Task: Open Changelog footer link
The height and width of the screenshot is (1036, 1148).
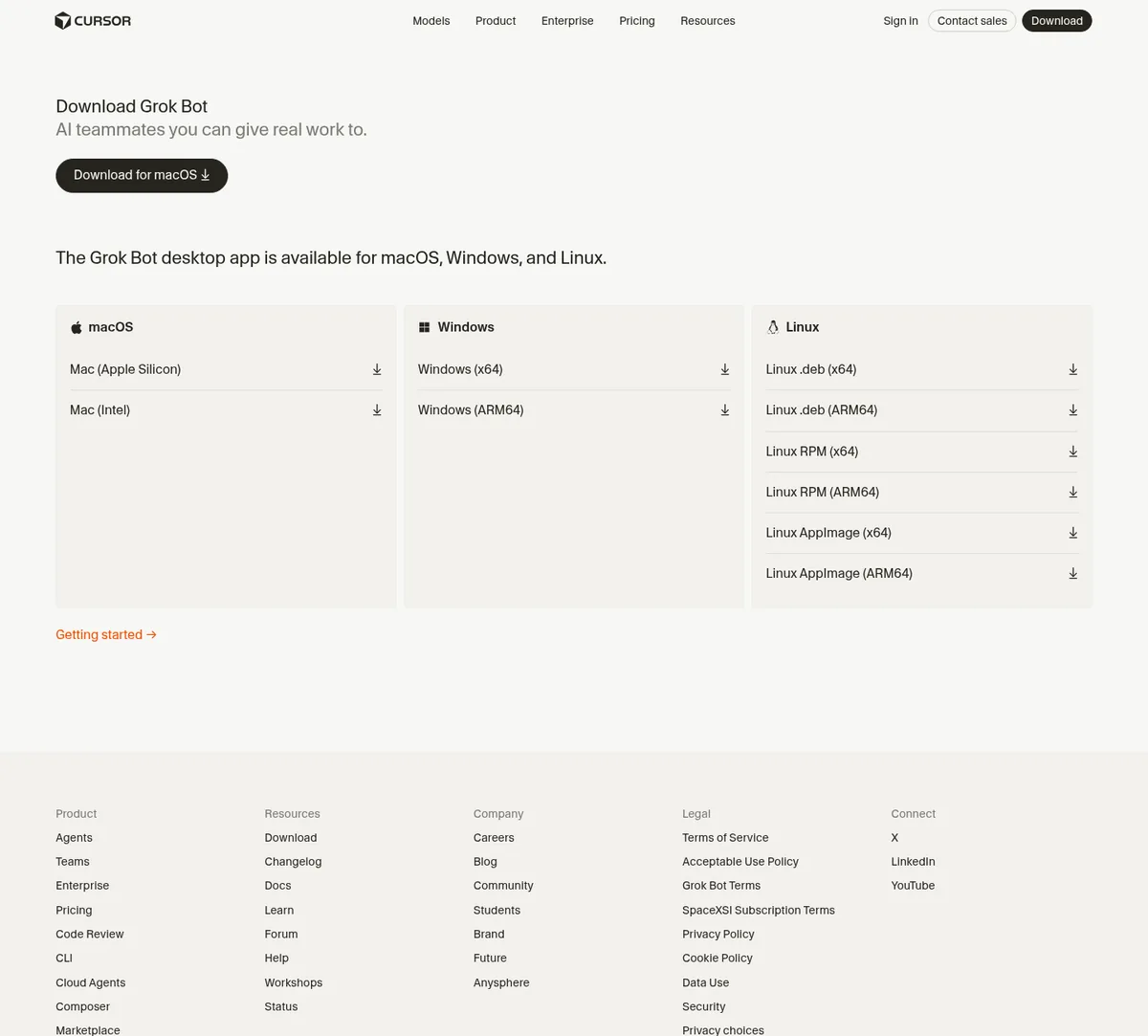Action: pyautogui.click(x=293, y=862)
